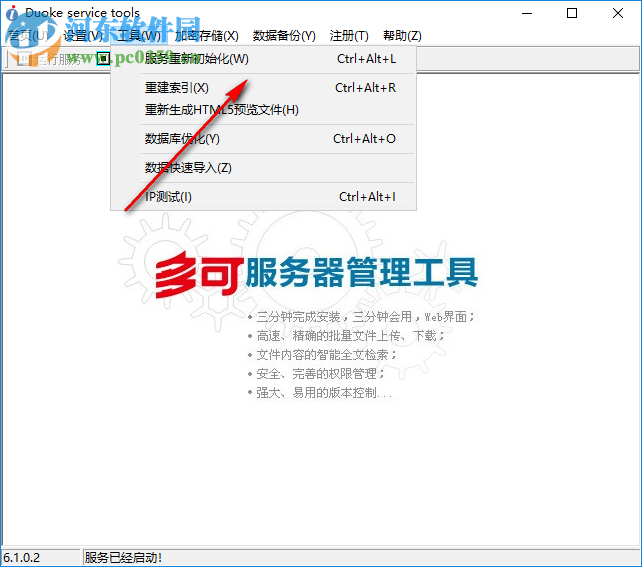
Task: Open the 设置(V) menu
Action: (x=84, y=36)
